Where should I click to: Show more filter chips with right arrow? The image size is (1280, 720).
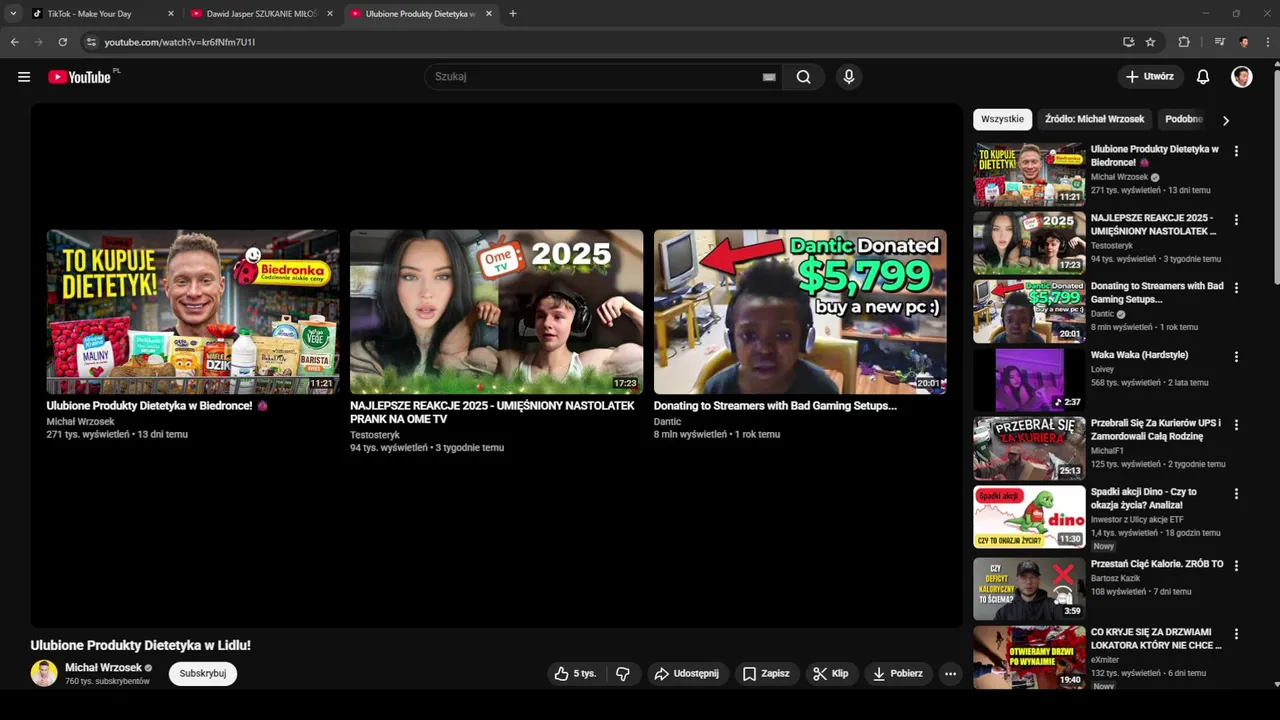(x=1226, y=120)
